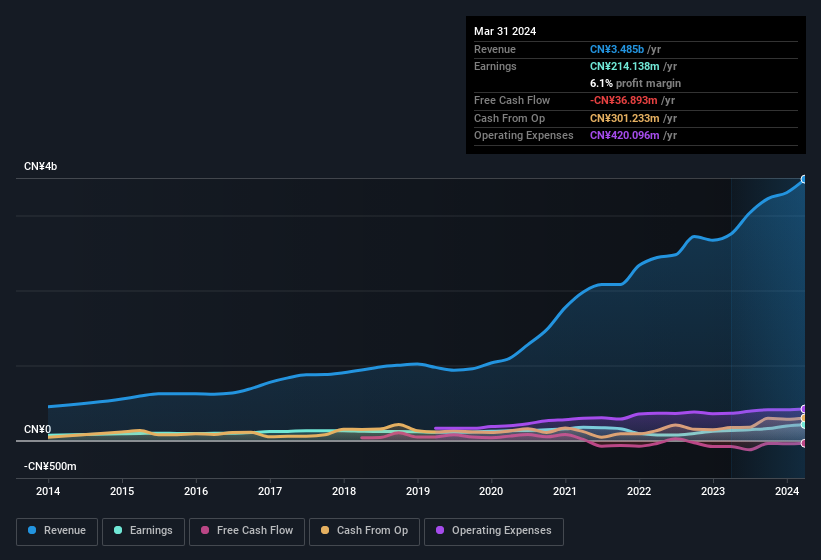
Task: Click the 2023 x-axis label
Action: tap(713, 491)
